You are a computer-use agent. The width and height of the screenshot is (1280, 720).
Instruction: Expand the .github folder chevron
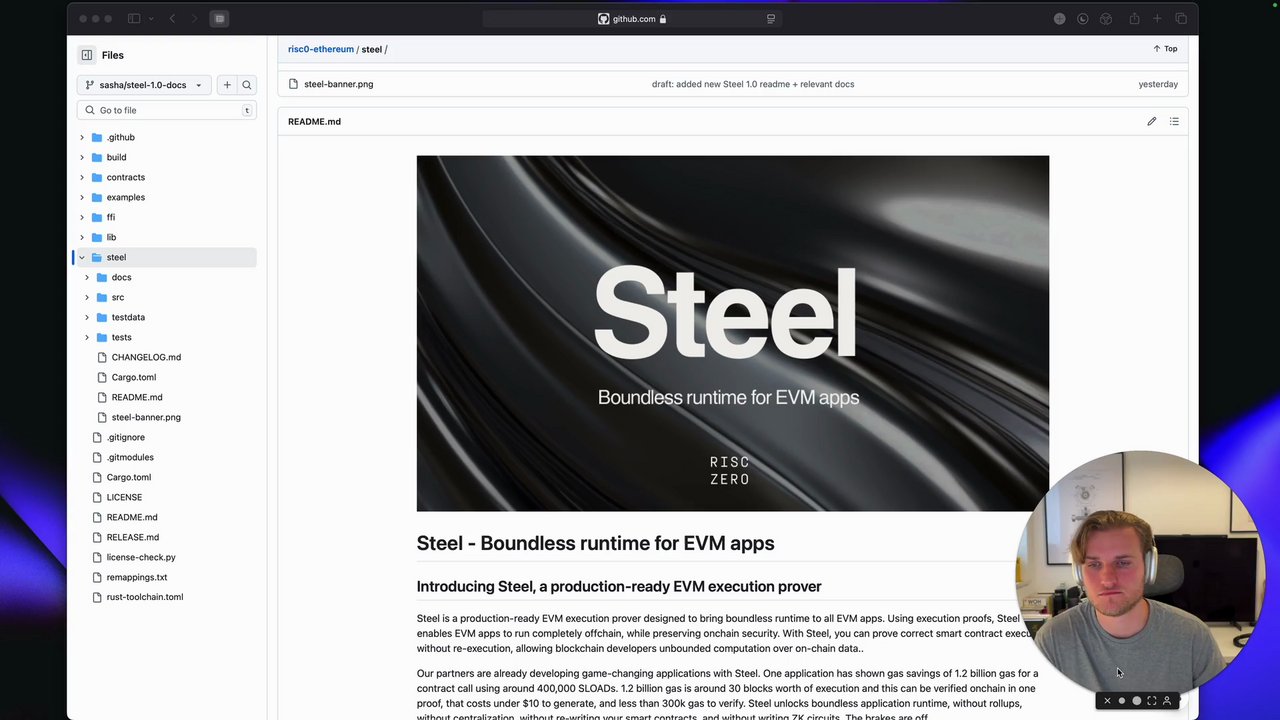coord(82,137)
